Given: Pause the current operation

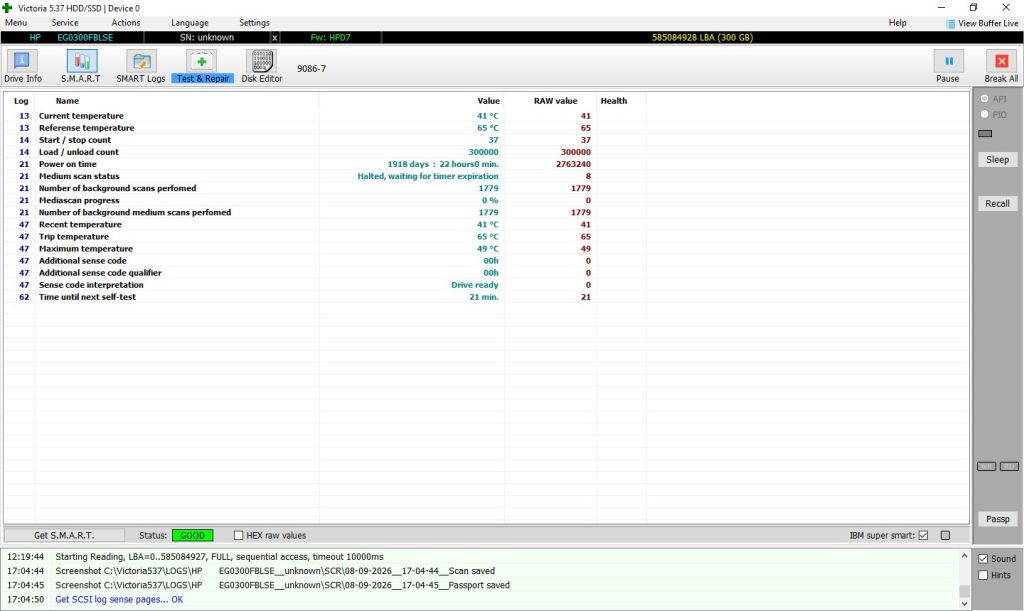Looking at the screenshot, I should click(948, 67).
